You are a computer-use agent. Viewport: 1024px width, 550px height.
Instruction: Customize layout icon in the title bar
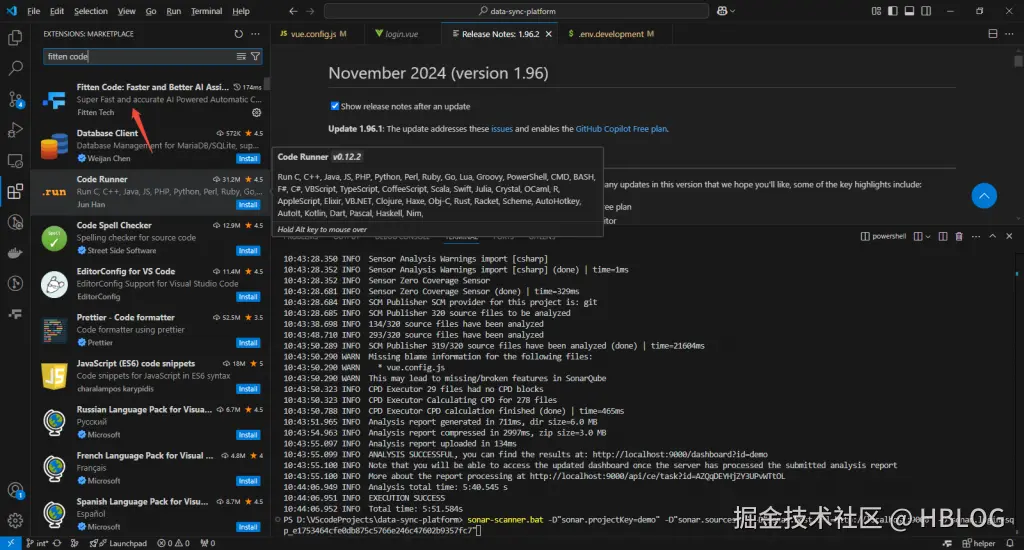tap(876, 11)
